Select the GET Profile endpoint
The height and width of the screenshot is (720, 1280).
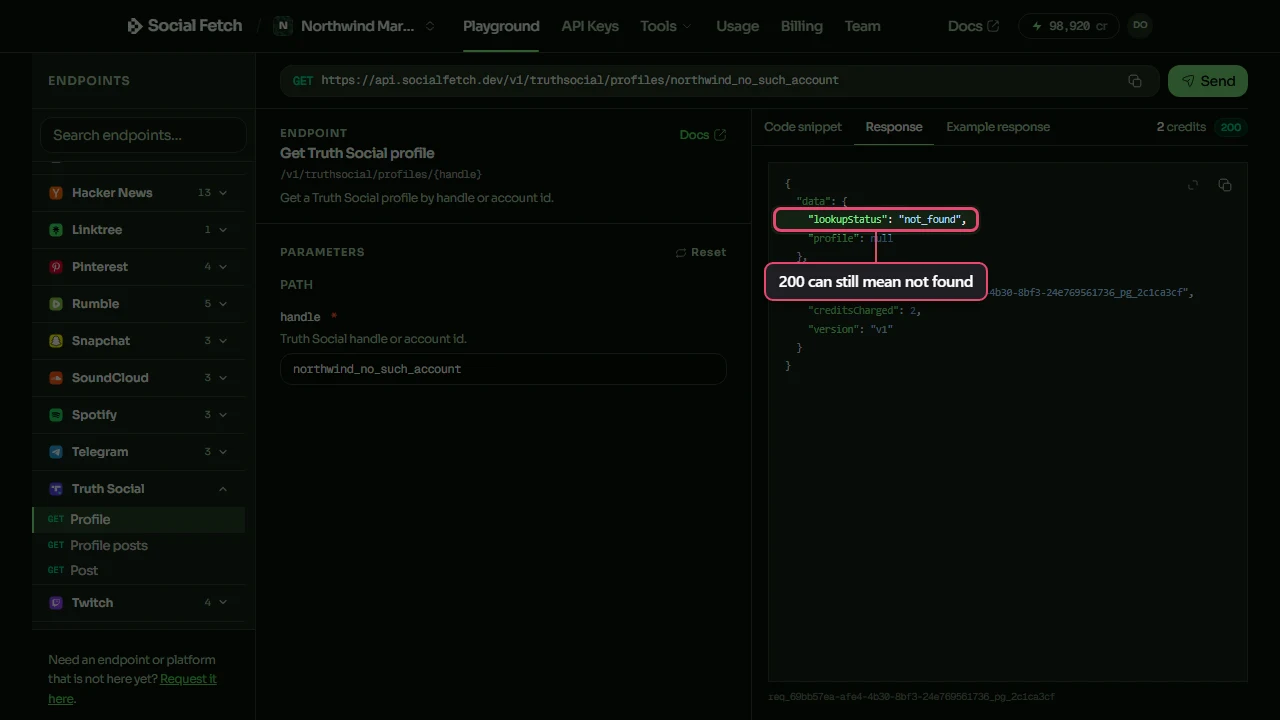(139, 519)
